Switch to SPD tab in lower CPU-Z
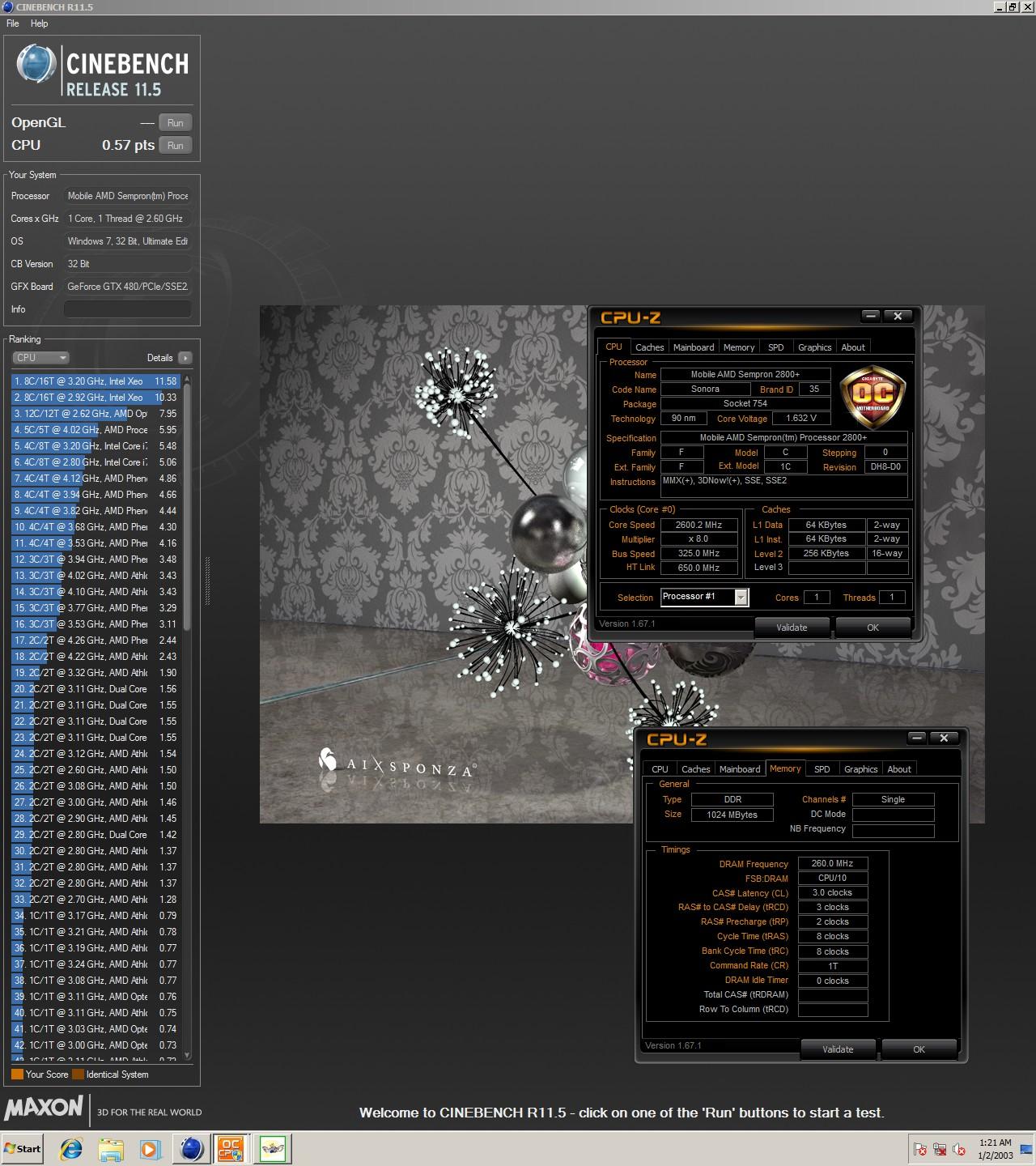The height and width of the screenshot is (1166, 1036). click(822, 768)
